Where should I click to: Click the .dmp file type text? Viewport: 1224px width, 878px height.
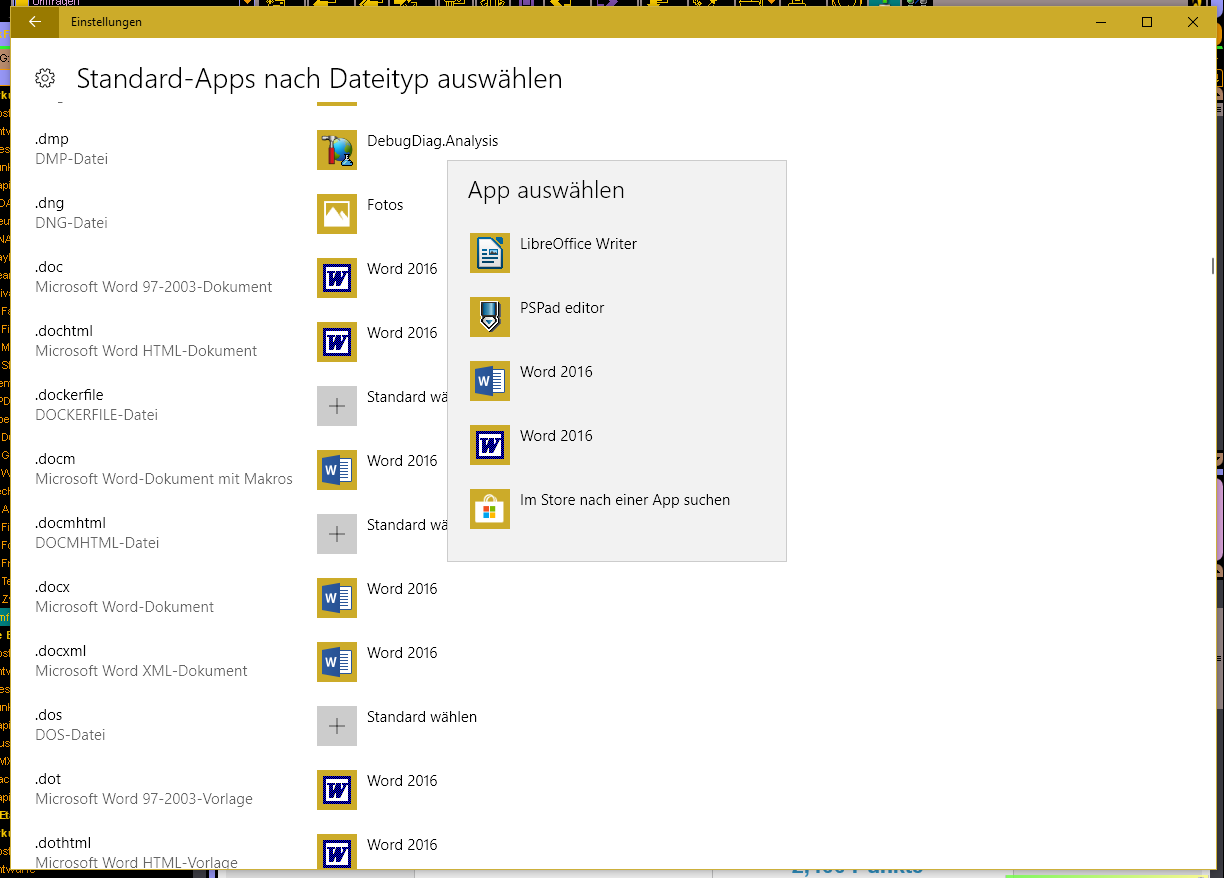pos(52,139)
